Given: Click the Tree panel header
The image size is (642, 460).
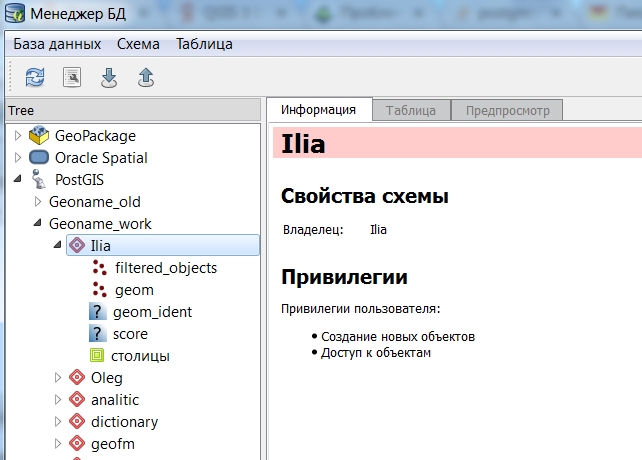Looking at the screenshot, I should [x=133, y=110].
